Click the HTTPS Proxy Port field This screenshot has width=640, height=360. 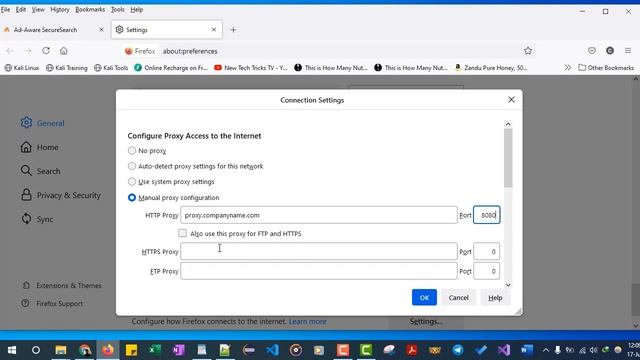coord(487,251)
